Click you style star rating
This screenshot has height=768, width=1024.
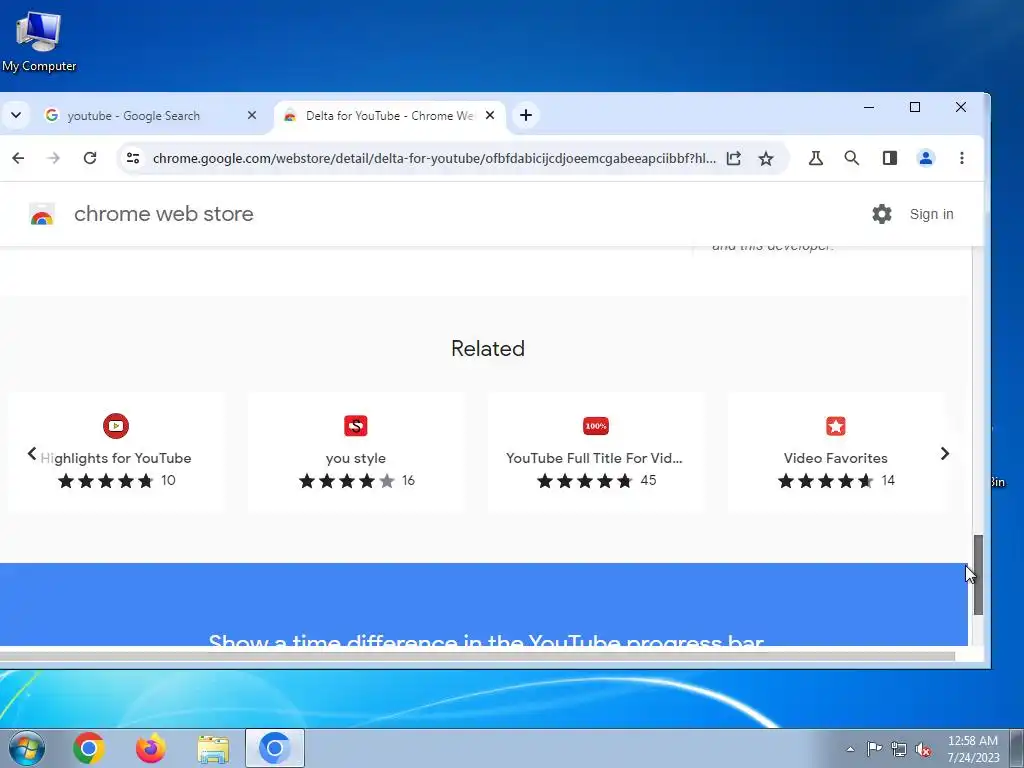pos(347,481)
